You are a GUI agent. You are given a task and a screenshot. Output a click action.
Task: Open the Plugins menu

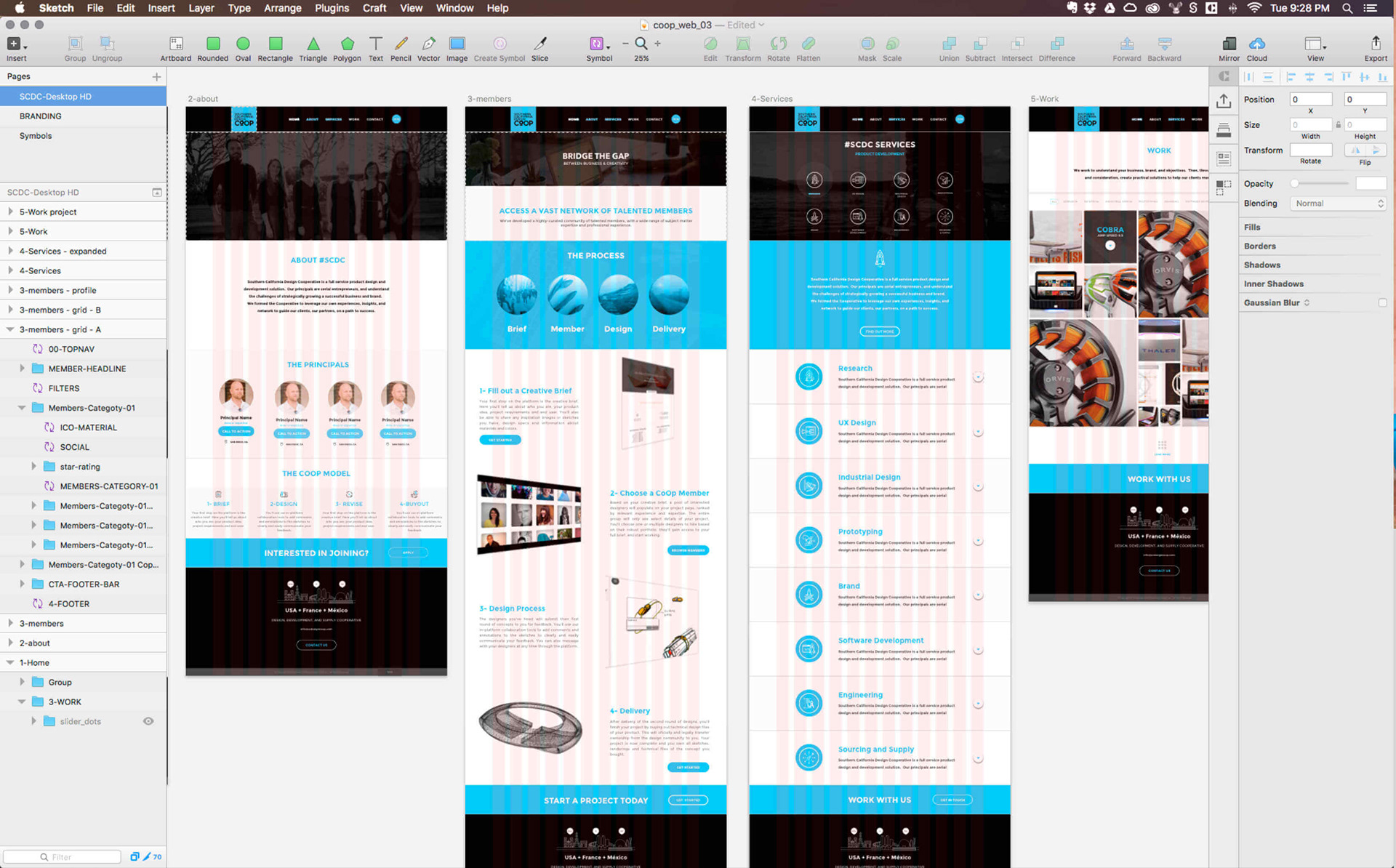point(332,8)
